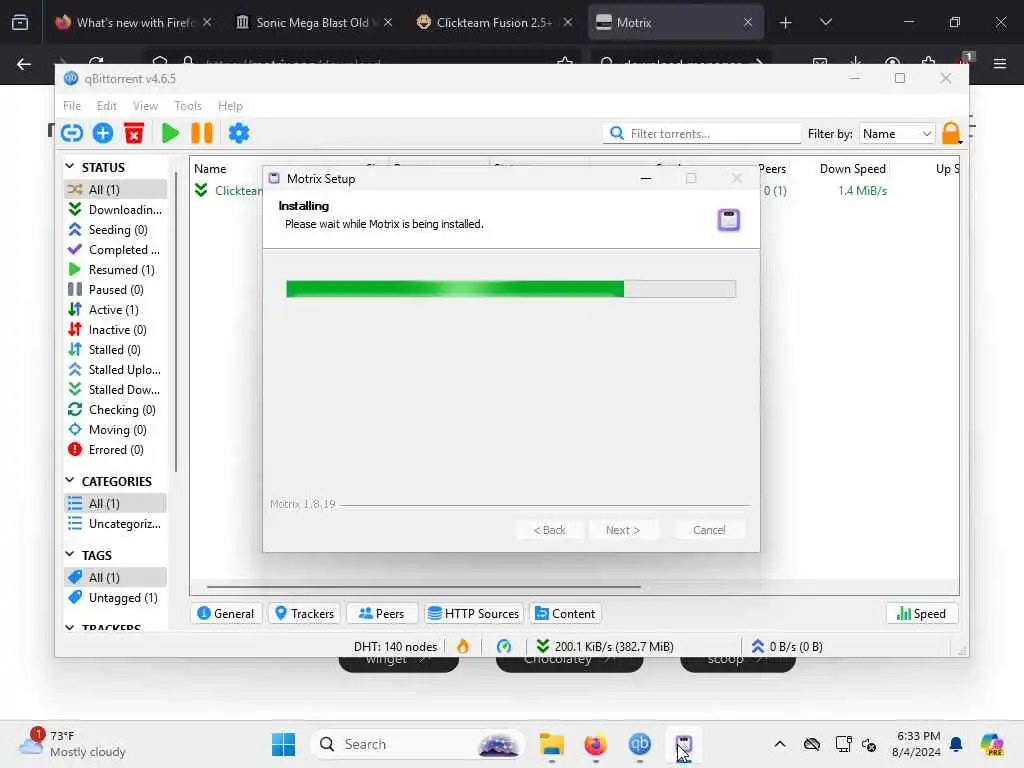Click the Firefox taskbar icon
Image resolution: width=1024 pixels, height=768 pixels.
[595, 744]
